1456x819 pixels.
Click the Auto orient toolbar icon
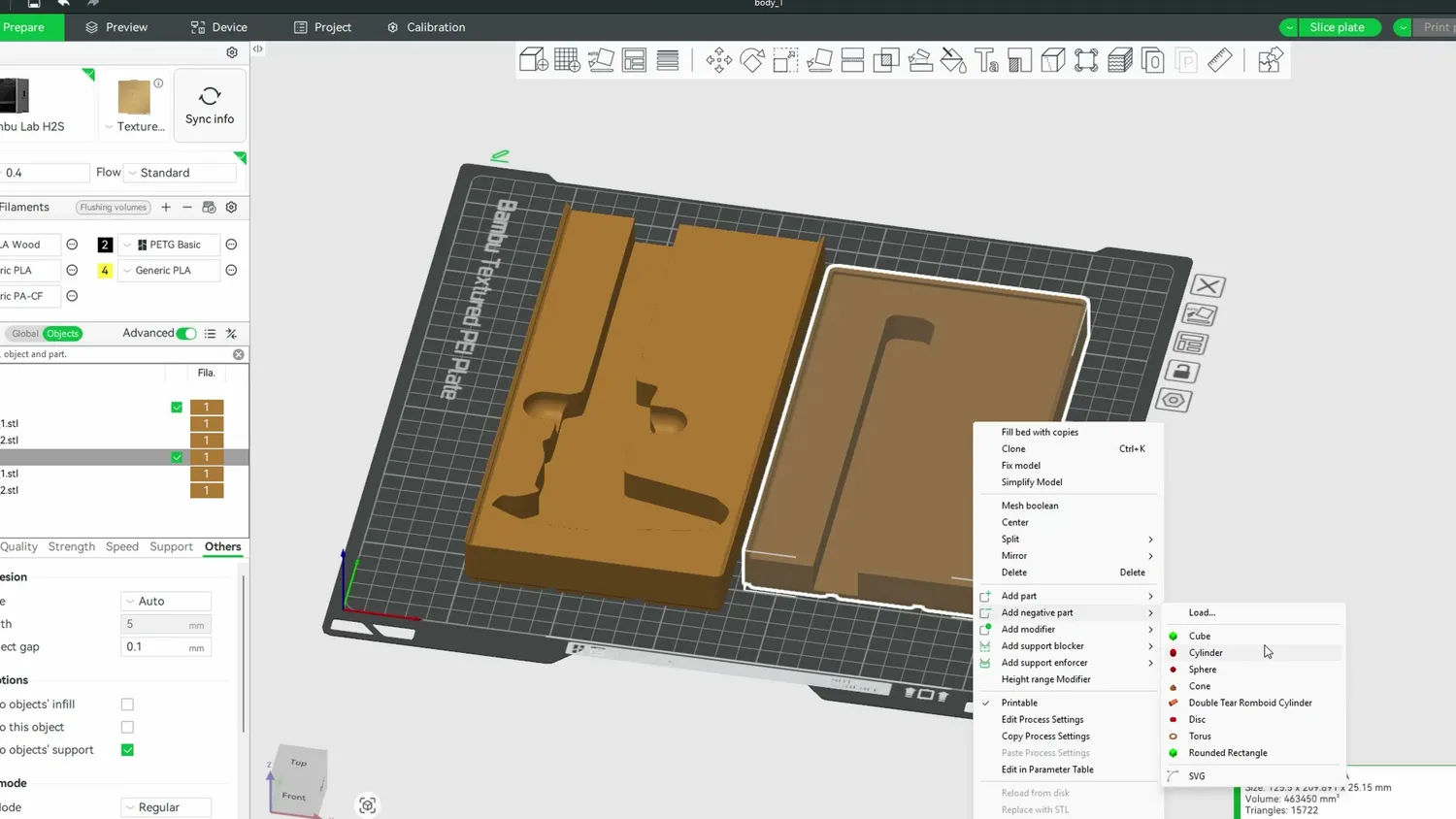(601, 60)
